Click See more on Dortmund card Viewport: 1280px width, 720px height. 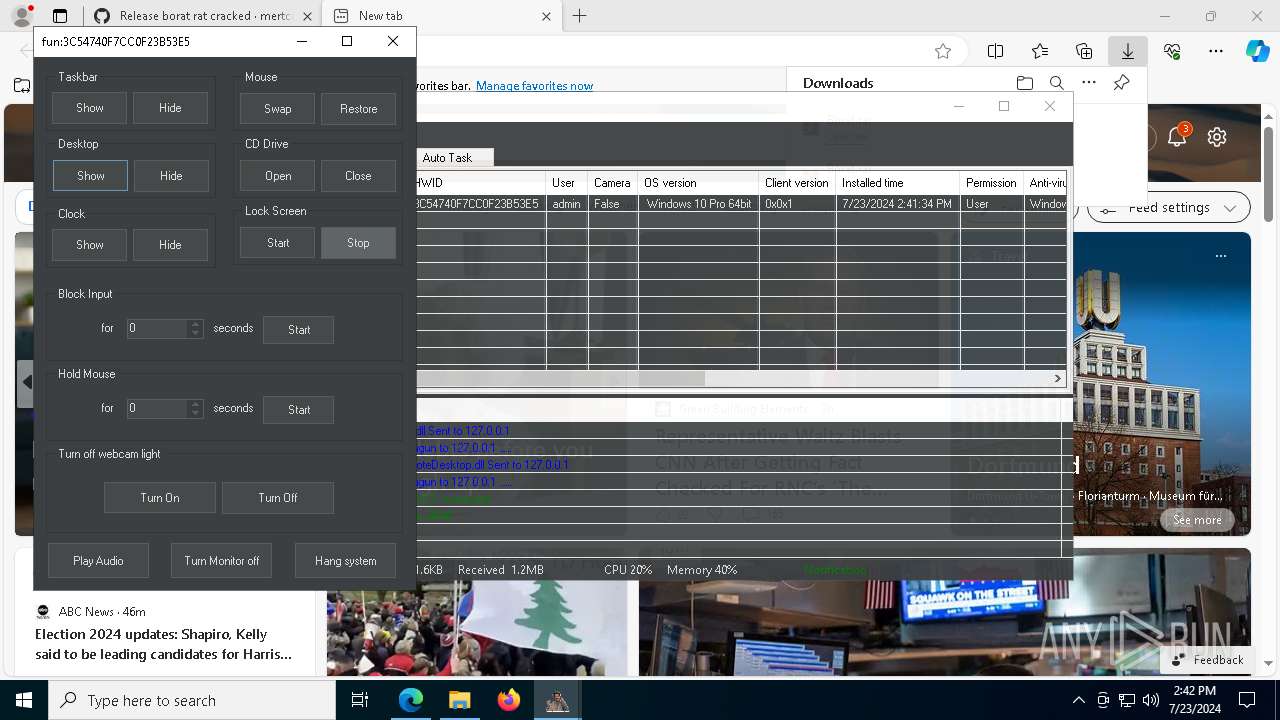(1197, 520)
